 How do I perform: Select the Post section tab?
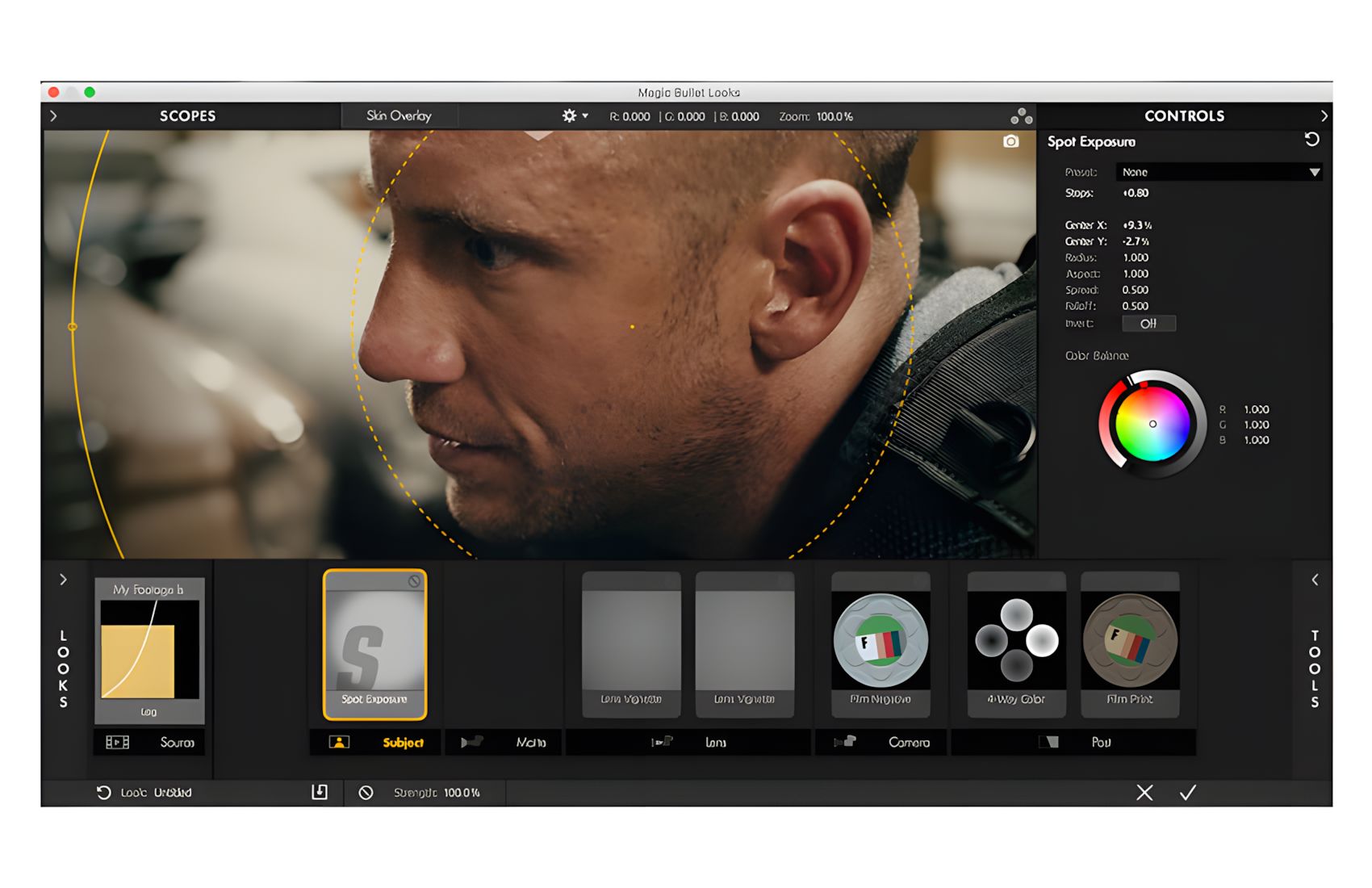1073,742
